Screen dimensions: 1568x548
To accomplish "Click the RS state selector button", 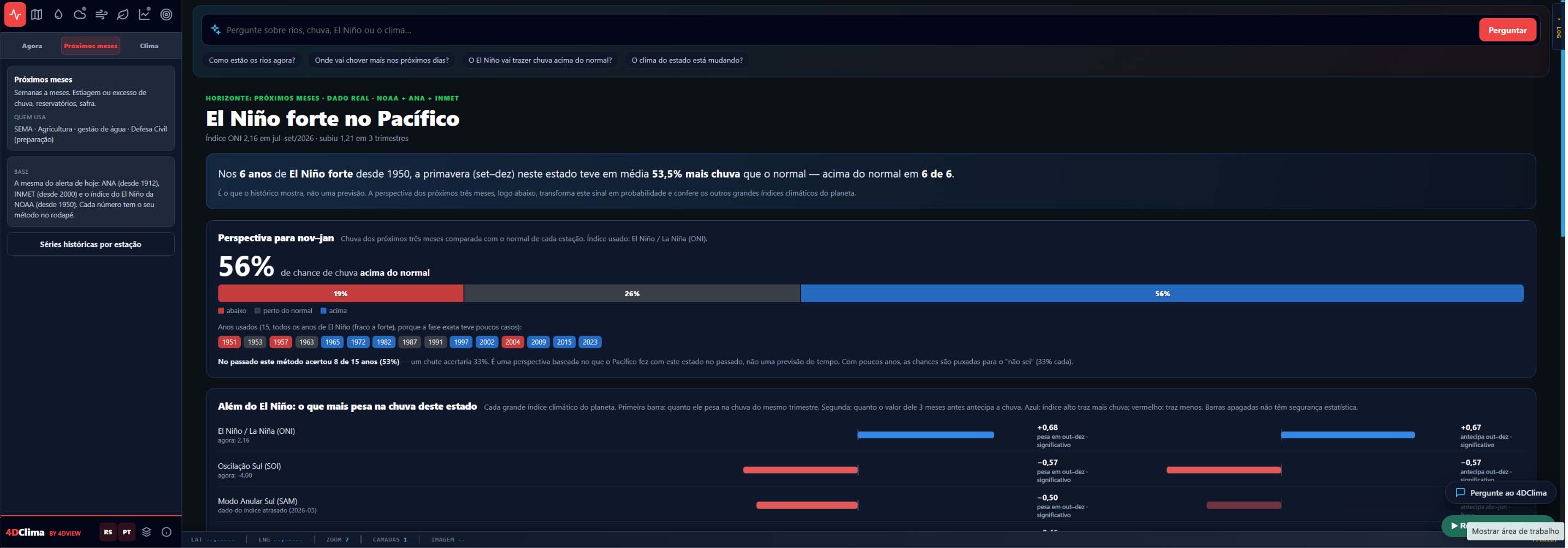I will [x=108, y=532].
